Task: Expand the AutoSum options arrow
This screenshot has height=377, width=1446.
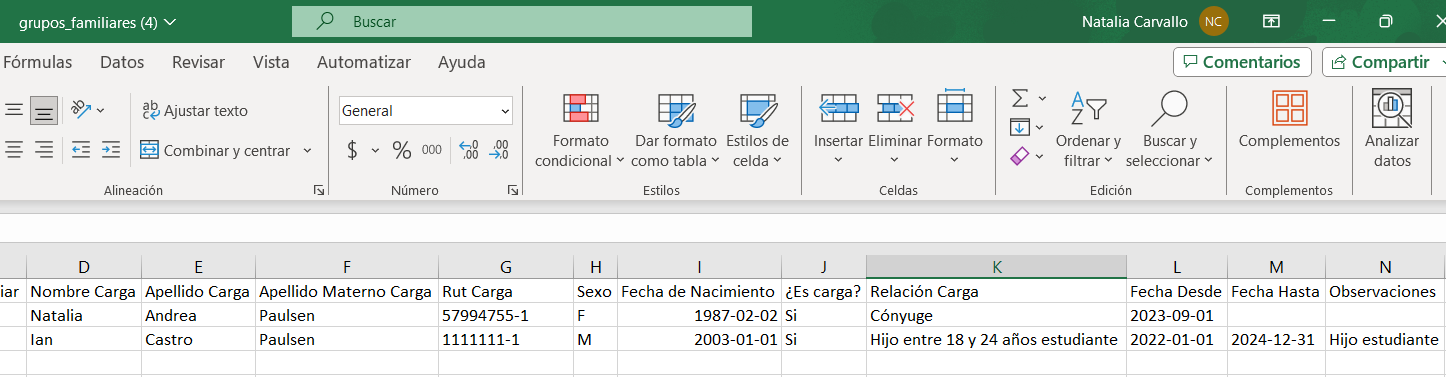Action: [1042, 98]
